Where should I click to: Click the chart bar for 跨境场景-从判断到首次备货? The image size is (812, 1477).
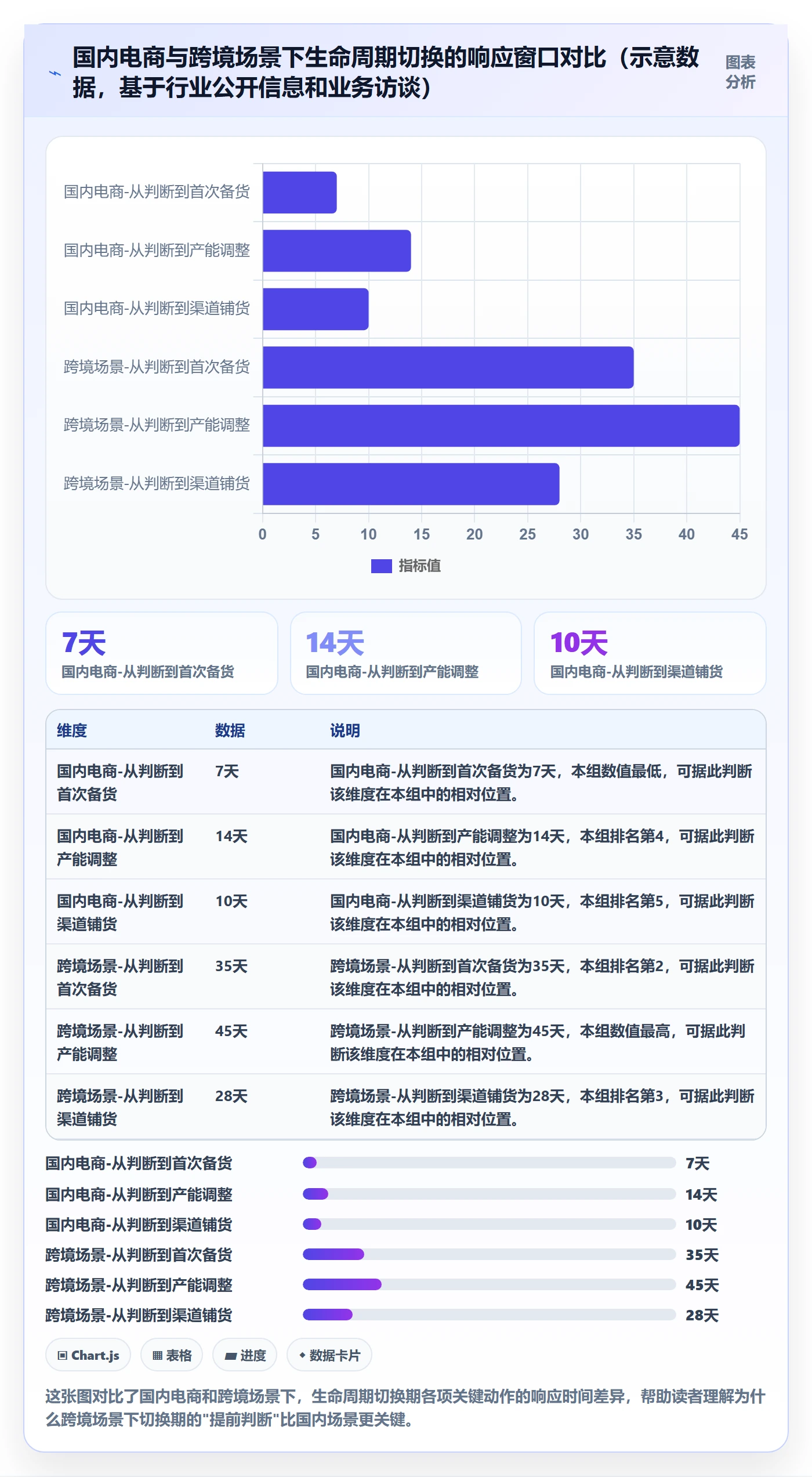pos(448,367)
